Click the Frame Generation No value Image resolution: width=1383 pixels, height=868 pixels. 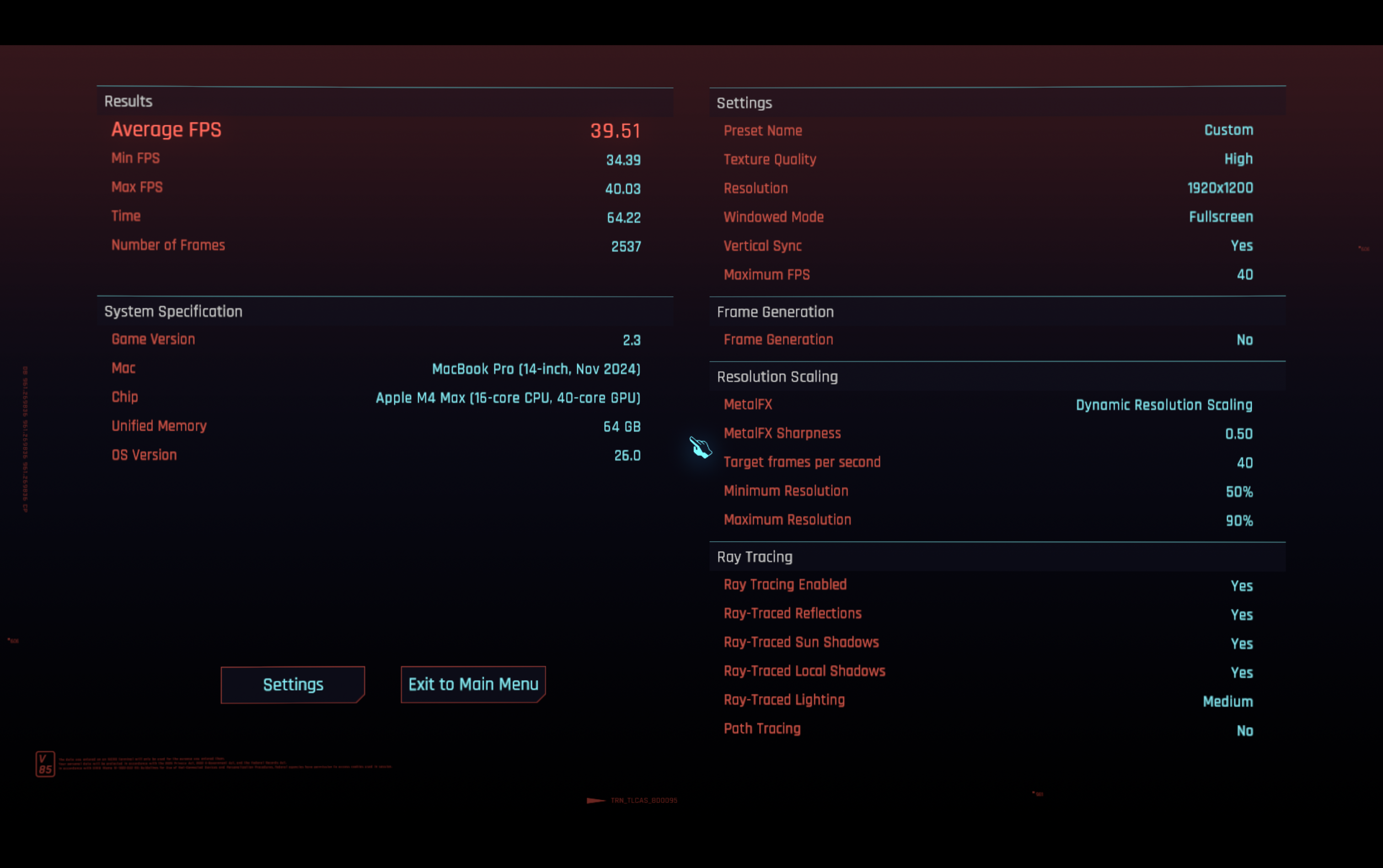[1244, 340]
